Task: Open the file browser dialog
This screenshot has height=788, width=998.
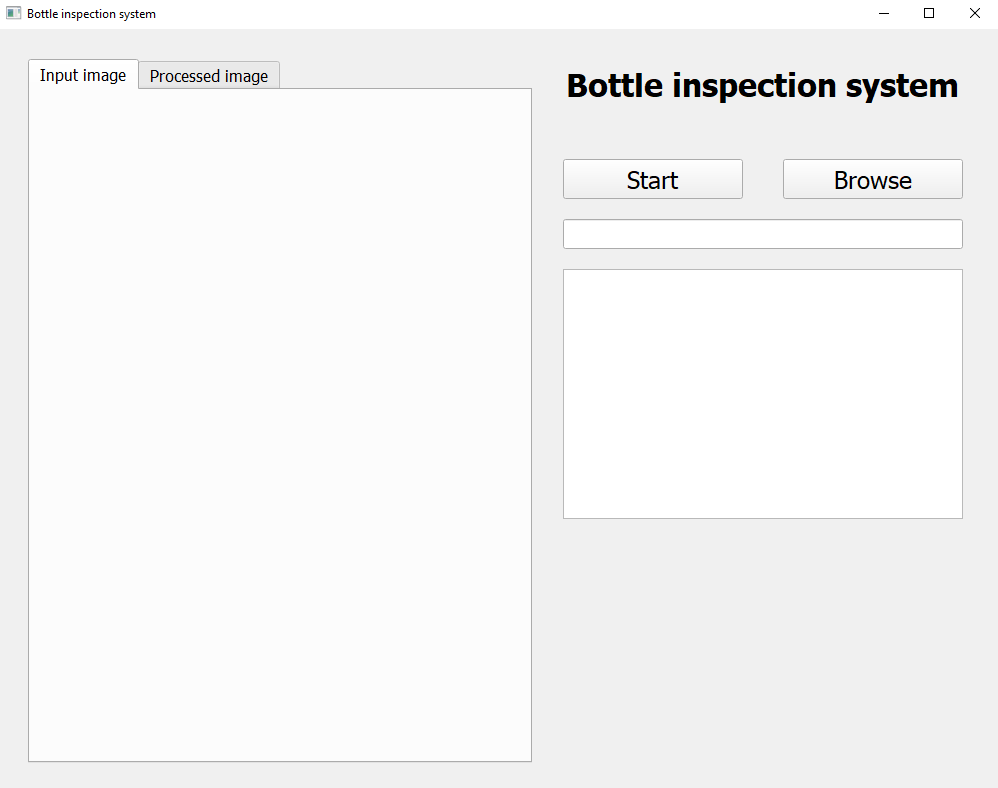Action: click(871, 179)
